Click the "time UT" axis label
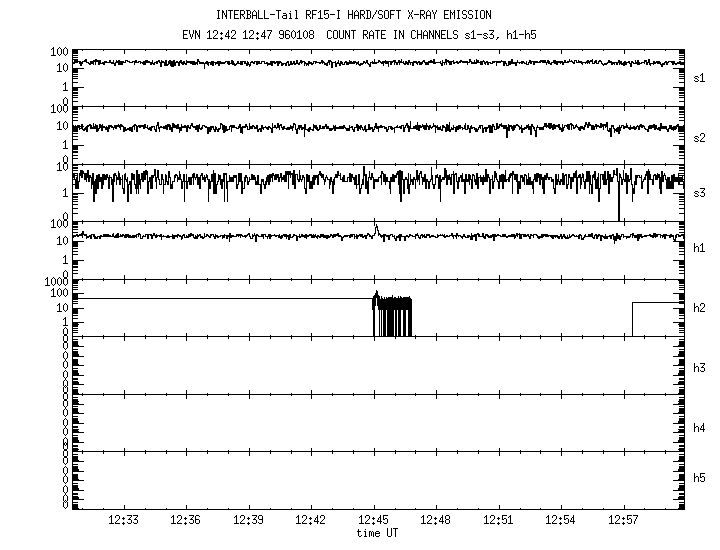This screenshot has width=720, height=550. [377, 533]
